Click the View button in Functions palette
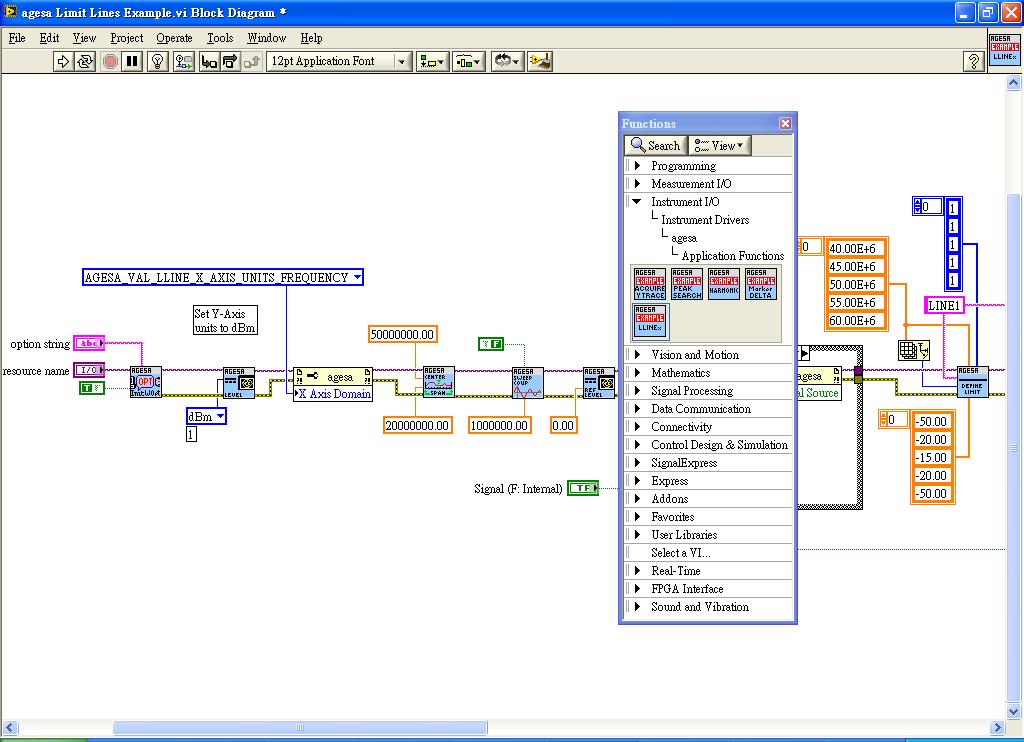The width and height of the screenshot is (1024, 742). [720, 145]
